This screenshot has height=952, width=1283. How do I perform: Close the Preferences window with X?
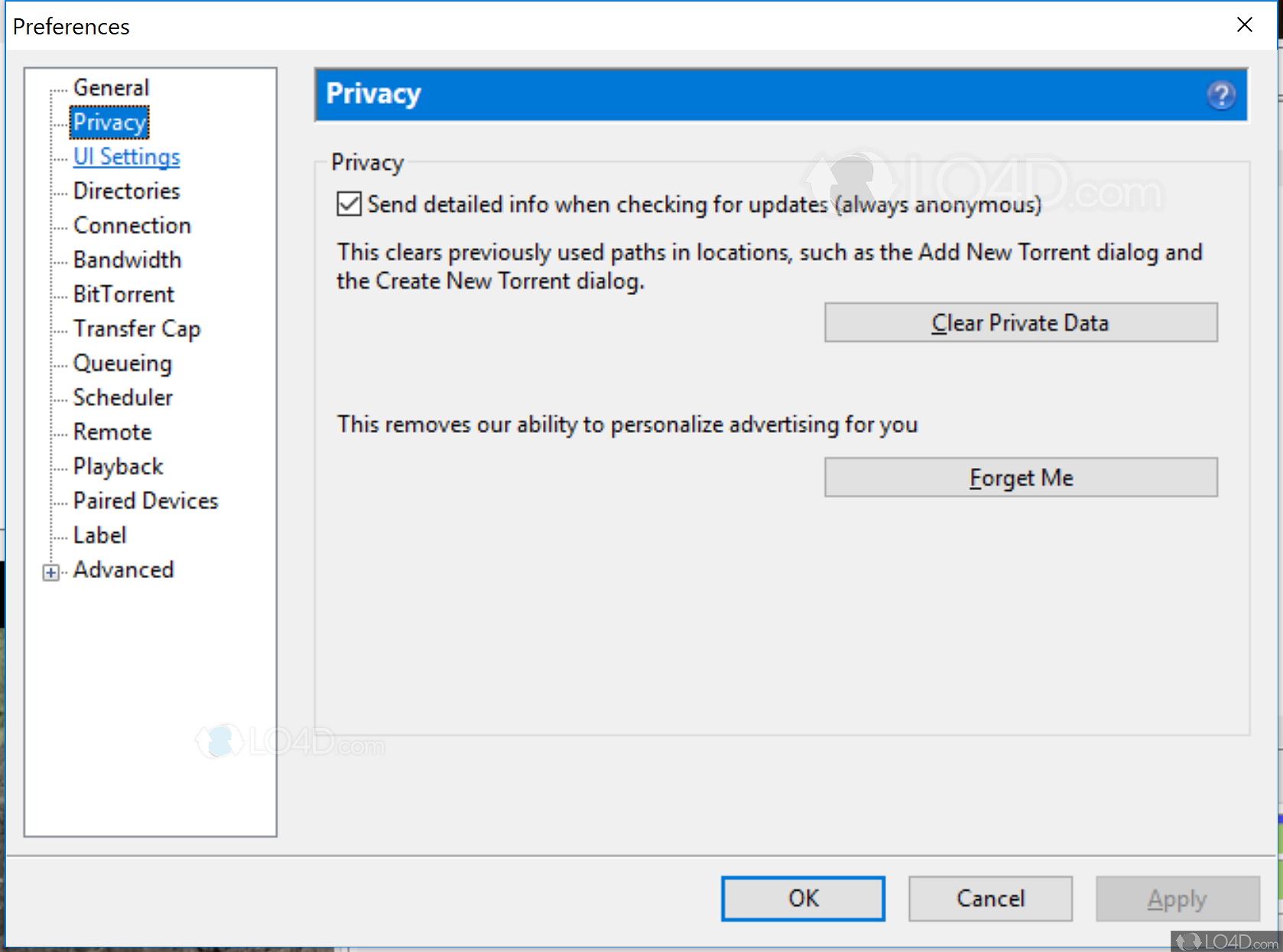[x=1244, y=25]
